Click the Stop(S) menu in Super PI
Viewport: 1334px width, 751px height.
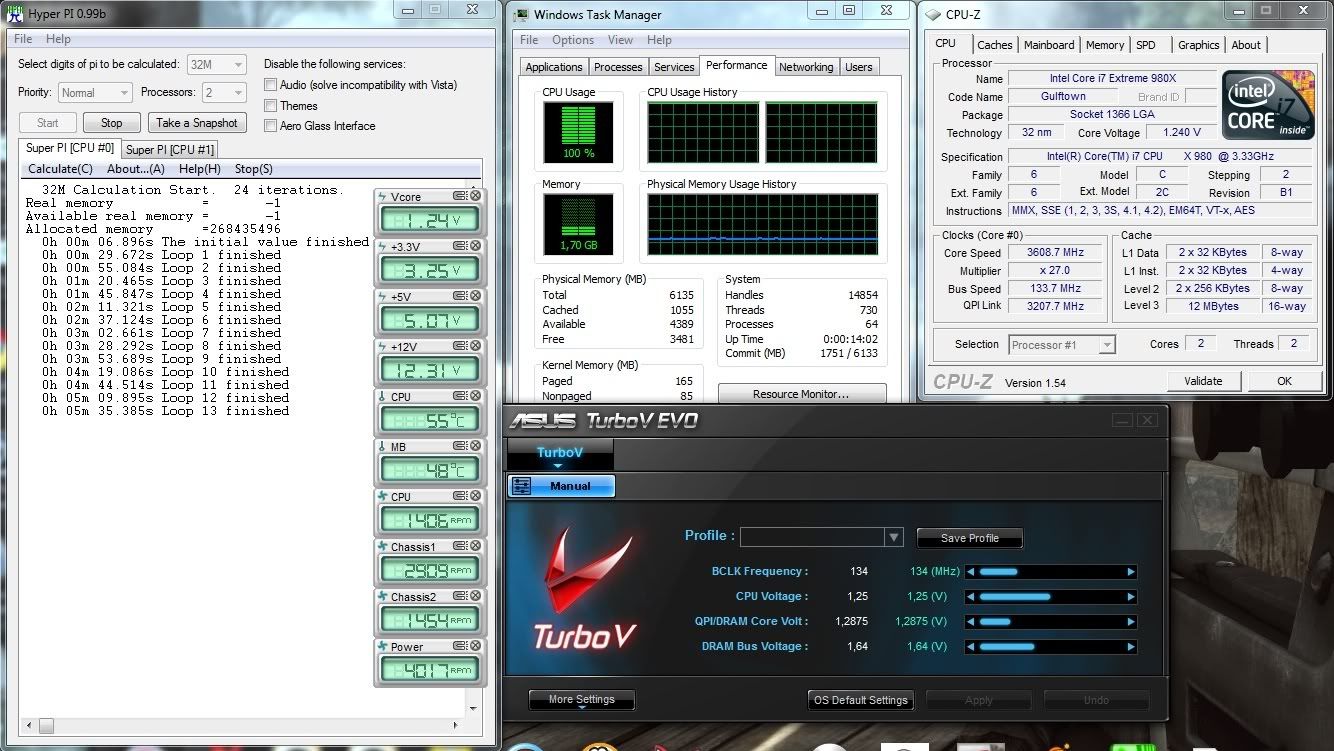253,169
